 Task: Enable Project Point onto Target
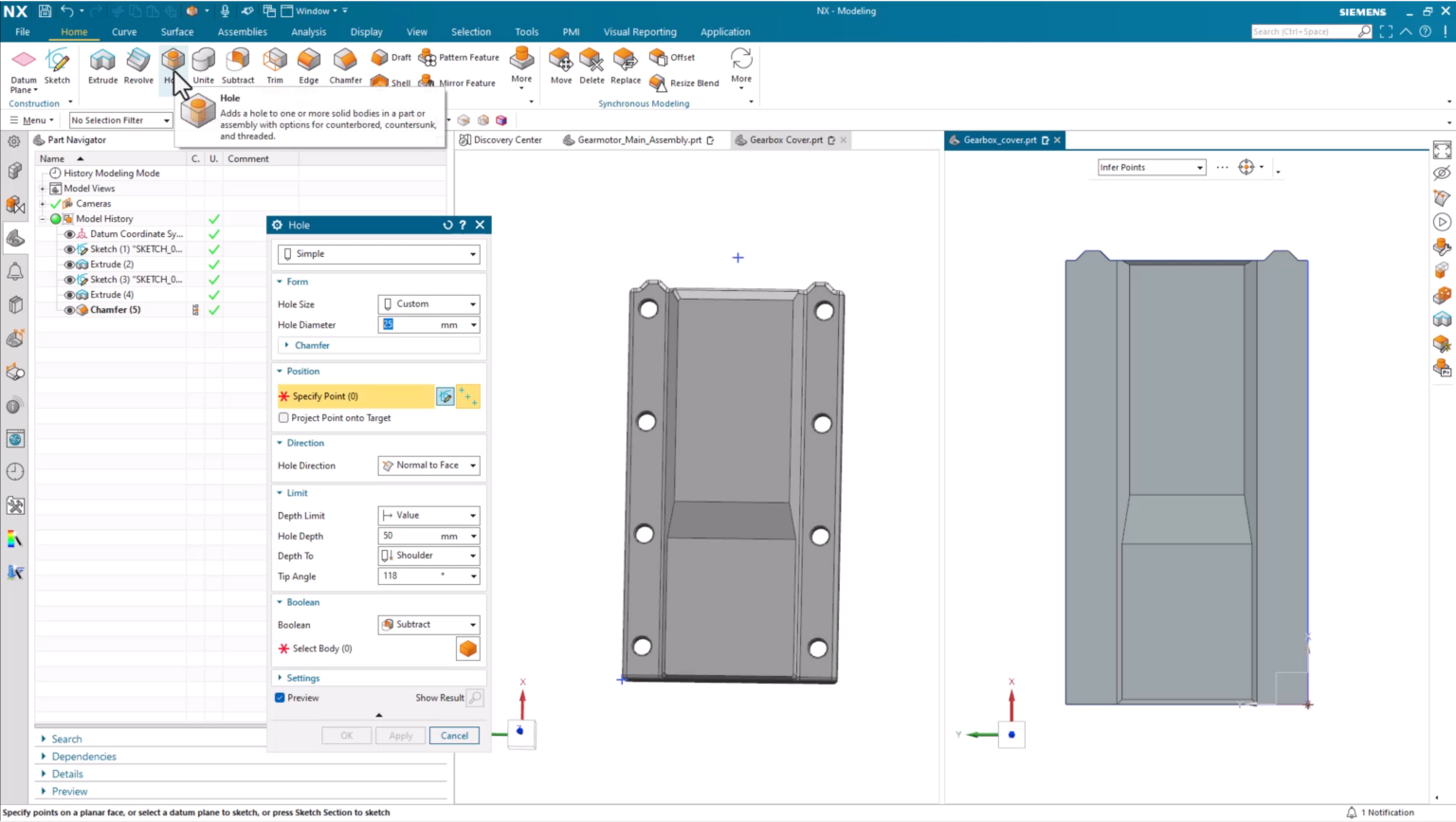(283, 417)
